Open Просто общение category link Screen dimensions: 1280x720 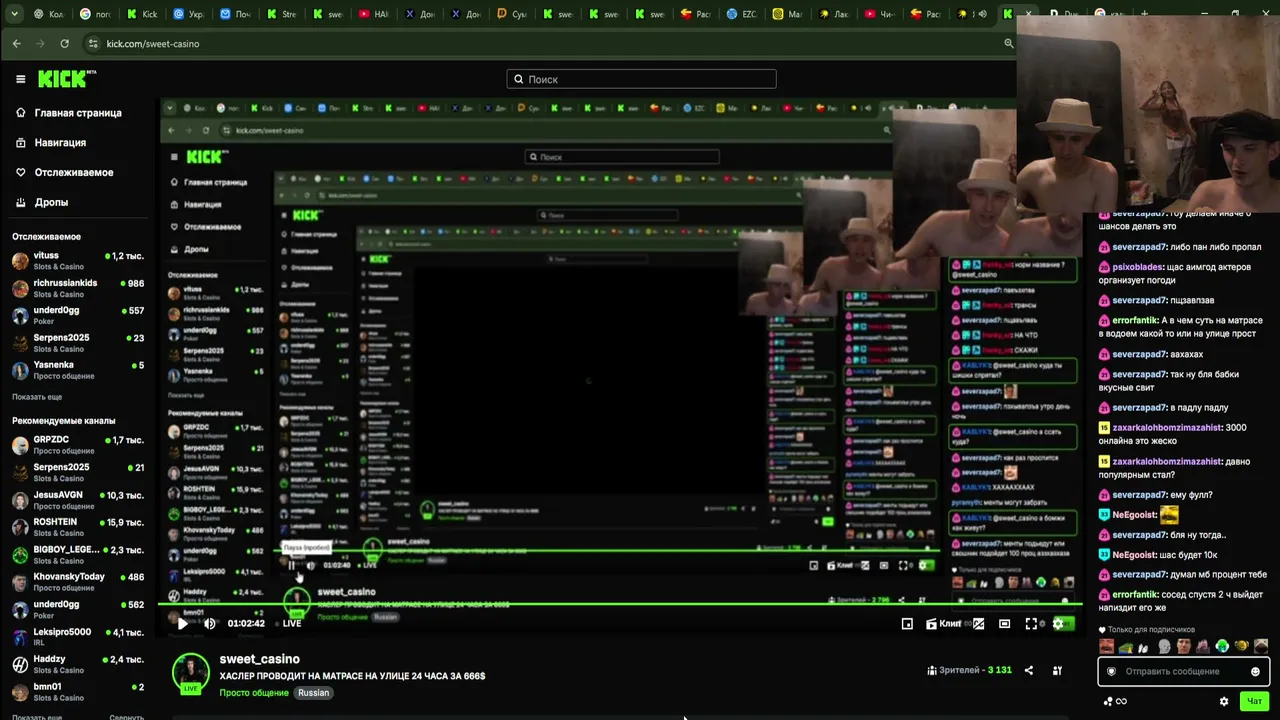pos(254,693)
